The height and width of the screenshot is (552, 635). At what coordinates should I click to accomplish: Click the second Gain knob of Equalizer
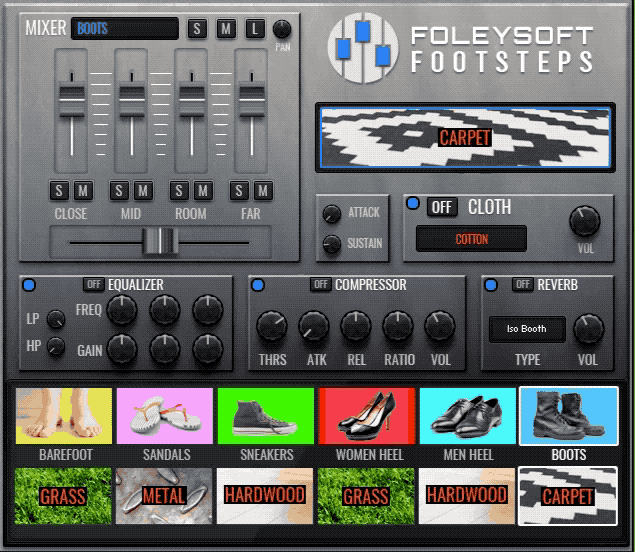coord(165,349)
